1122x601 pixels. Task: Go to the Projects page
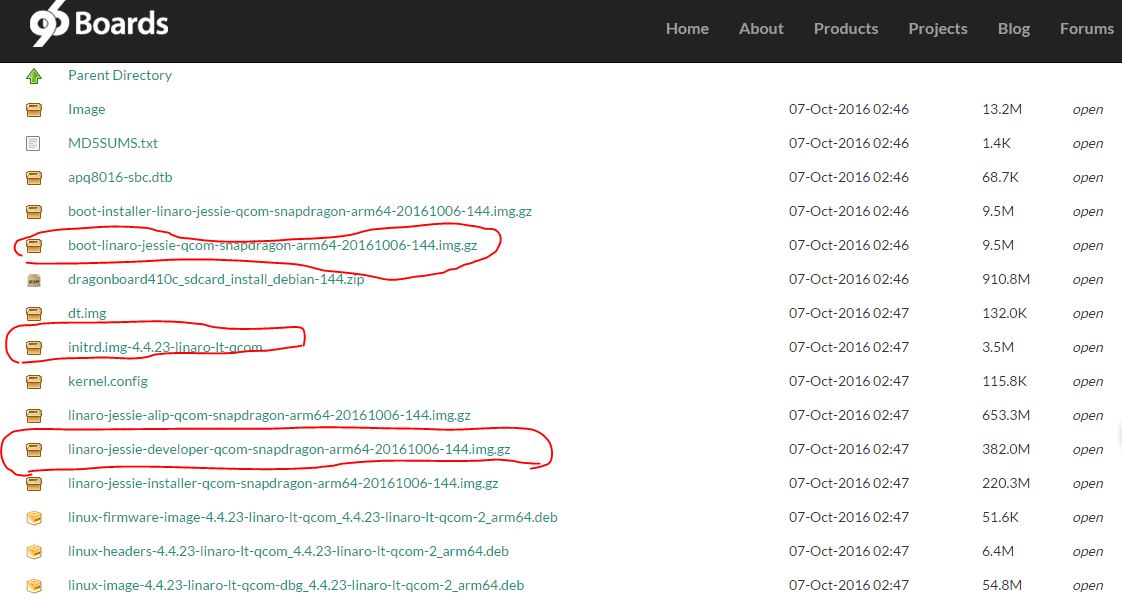937,29
